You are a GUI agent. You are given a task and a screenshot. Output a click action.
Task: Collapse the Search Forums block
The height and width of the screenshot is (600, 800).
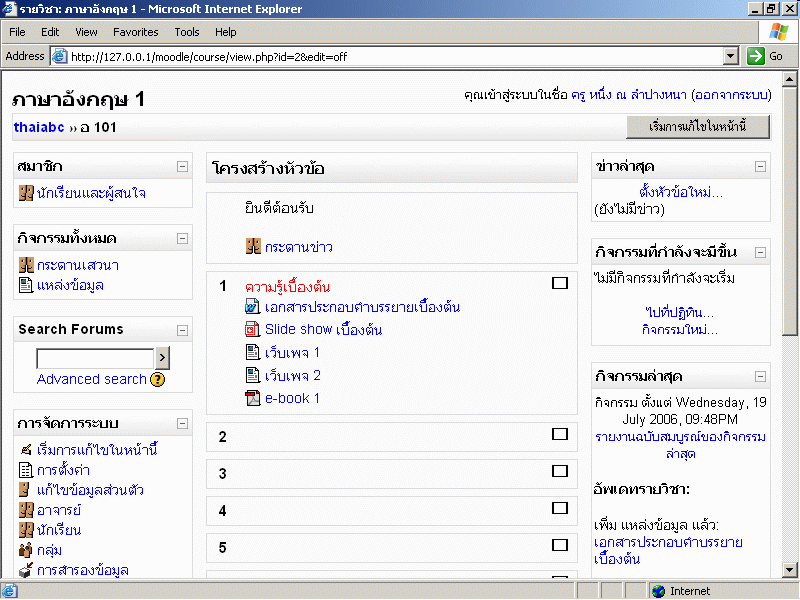[182, 330]
